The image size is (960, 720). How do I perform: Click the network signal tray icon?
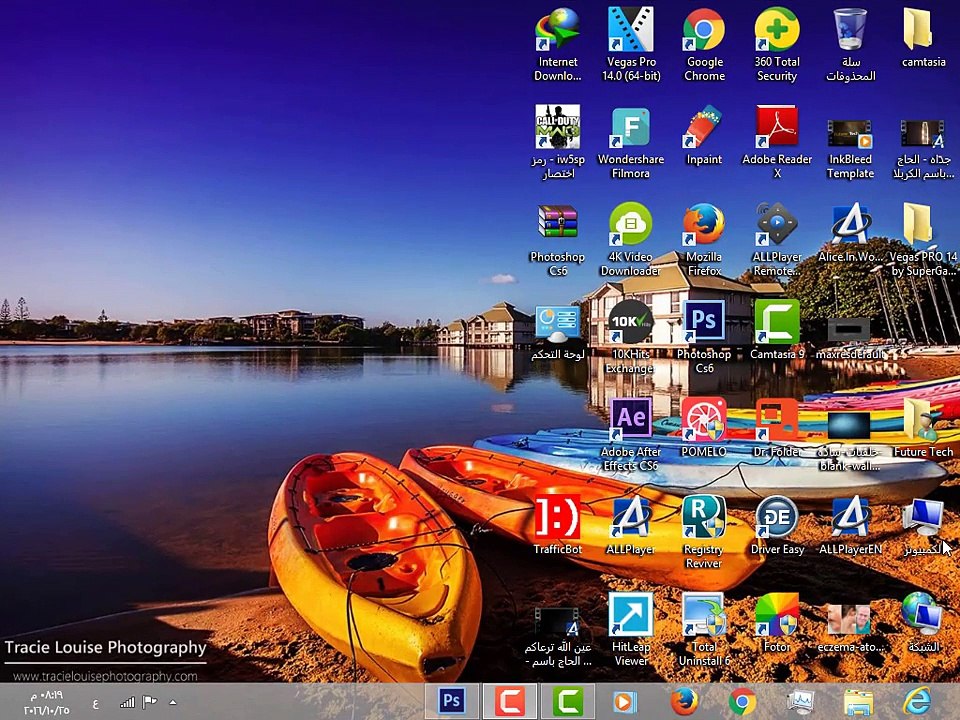127,702
